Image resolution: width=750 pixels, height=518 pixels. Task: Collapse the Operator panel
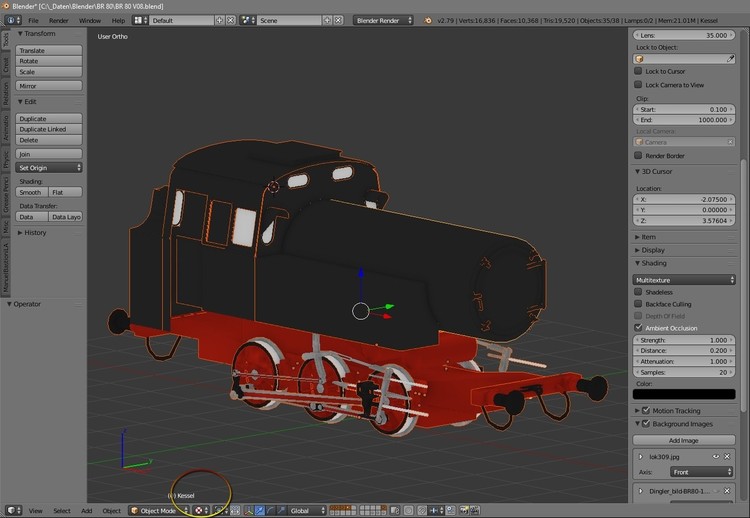(9, 304)
